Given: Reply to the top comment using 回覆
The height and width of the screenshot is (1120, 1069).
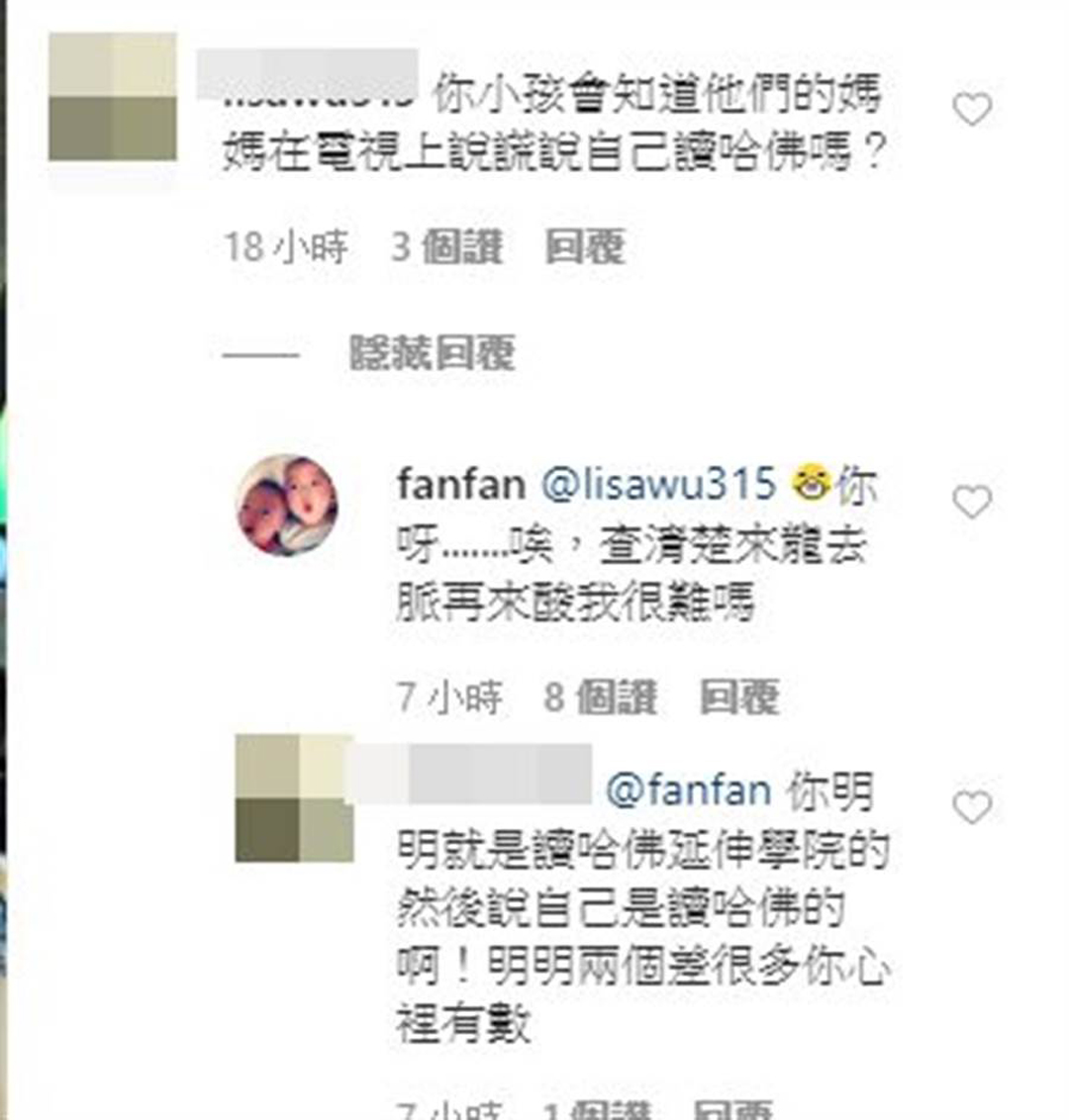Looking at the screenshot, I should click(x=585, y=246).
